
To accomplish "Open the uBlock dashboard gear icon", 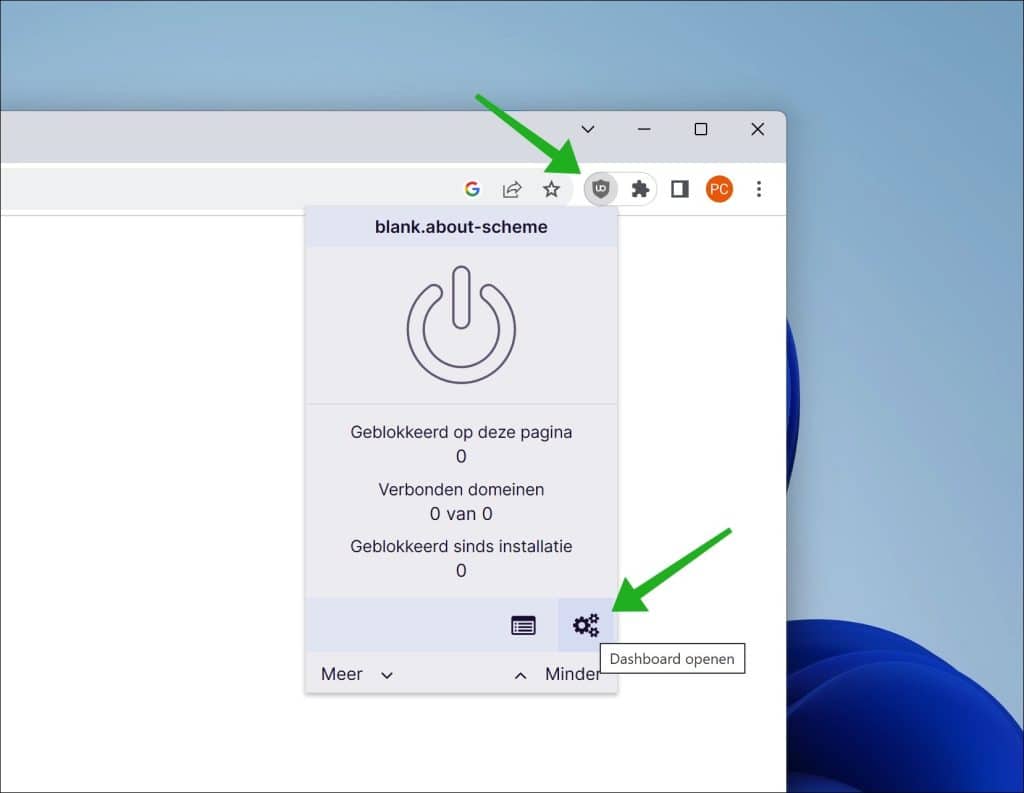I will tap(586, 625).
